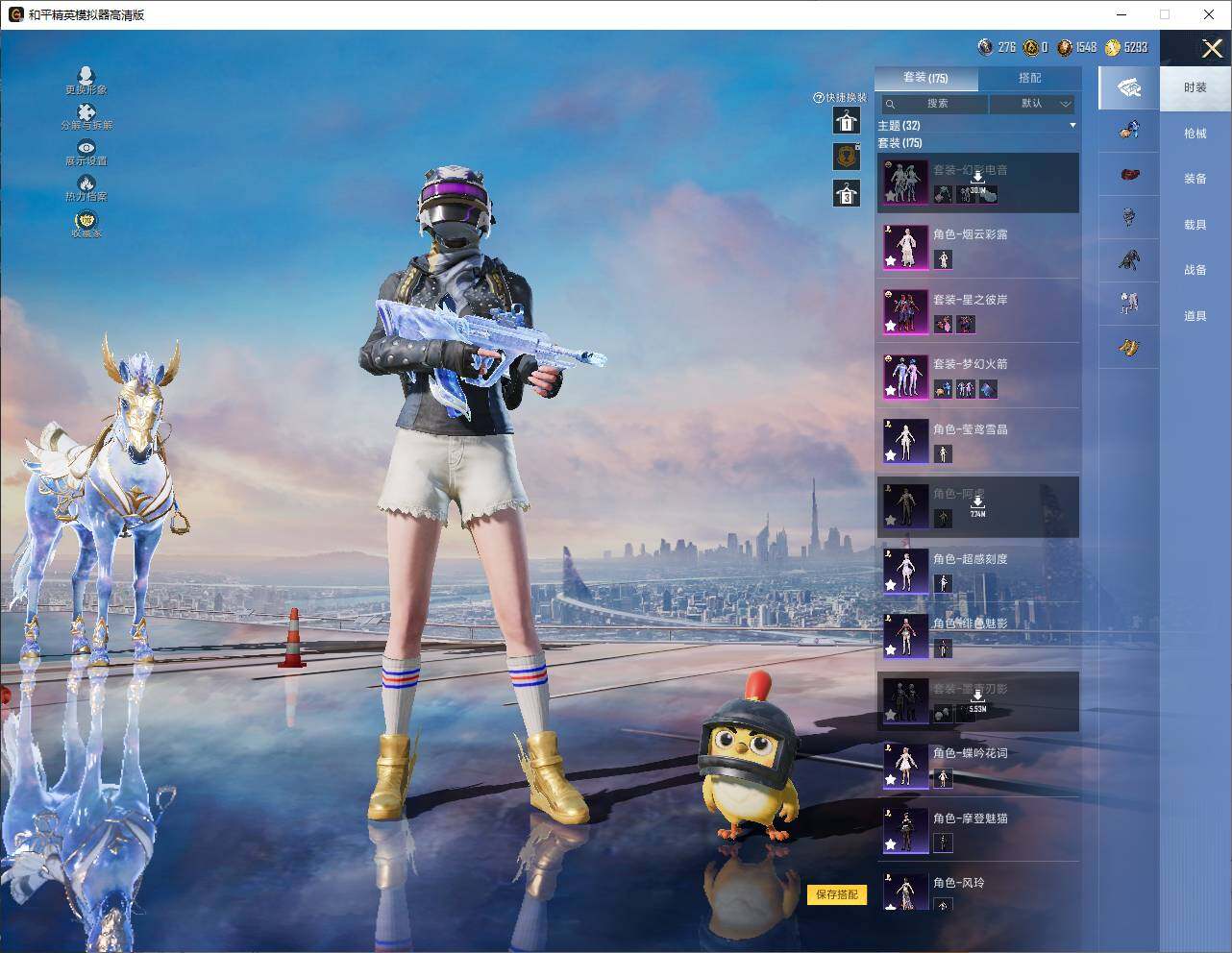The width and height of the screenshot is (1232, 953).
Task: Select the 角色-摩登魅猫 outfit thumbnail
Action: click(905, 830)
